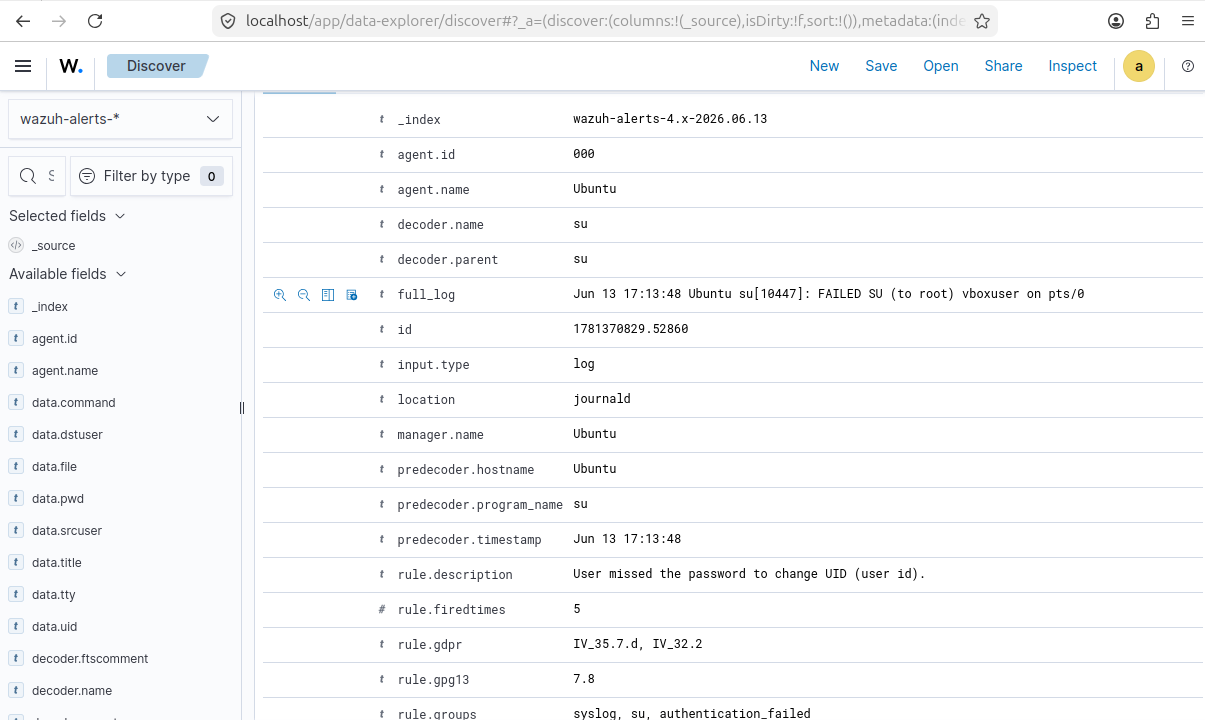Click the _source field type icon
Screen dimensions: 1205x720
pos(16,245)
